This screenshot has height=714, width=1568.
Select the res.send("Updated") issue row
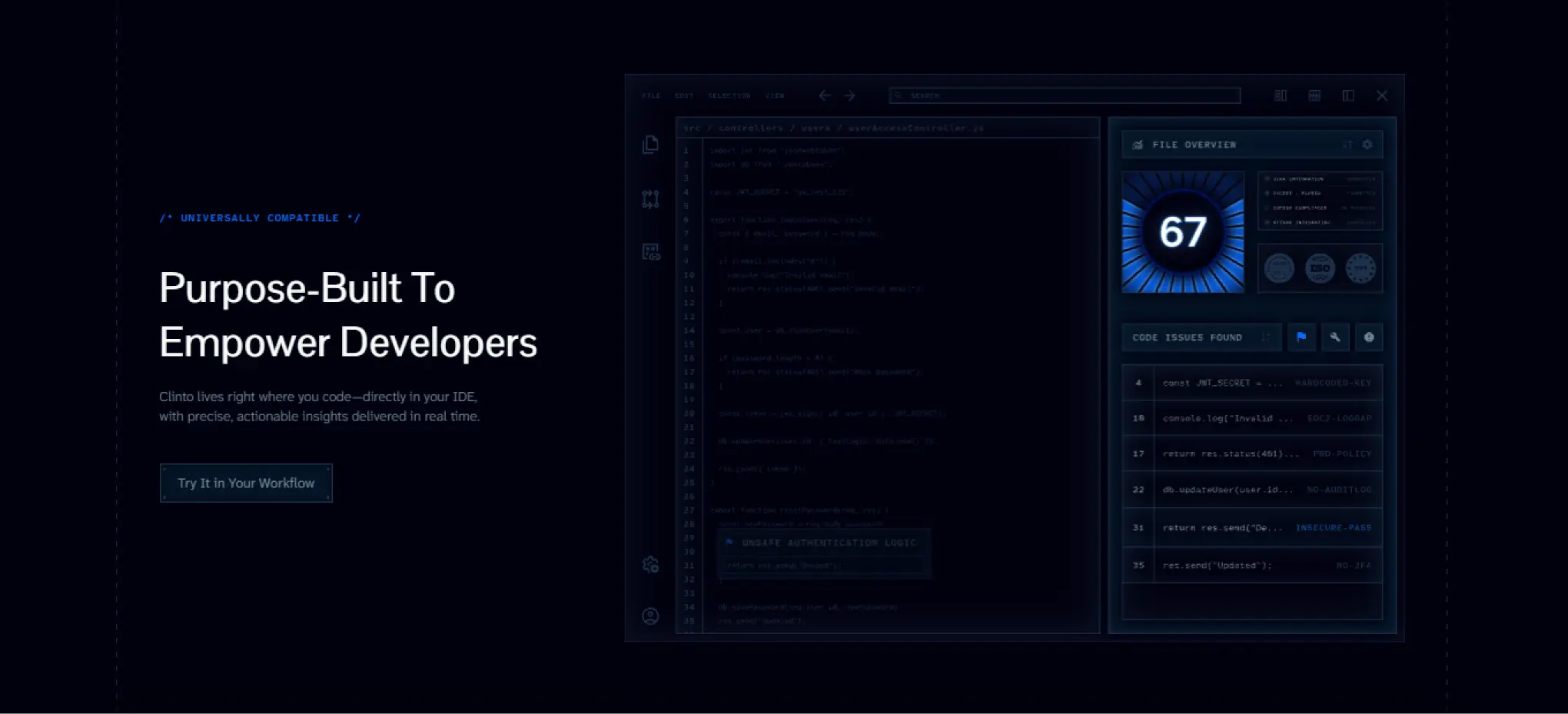[1252, 565]
